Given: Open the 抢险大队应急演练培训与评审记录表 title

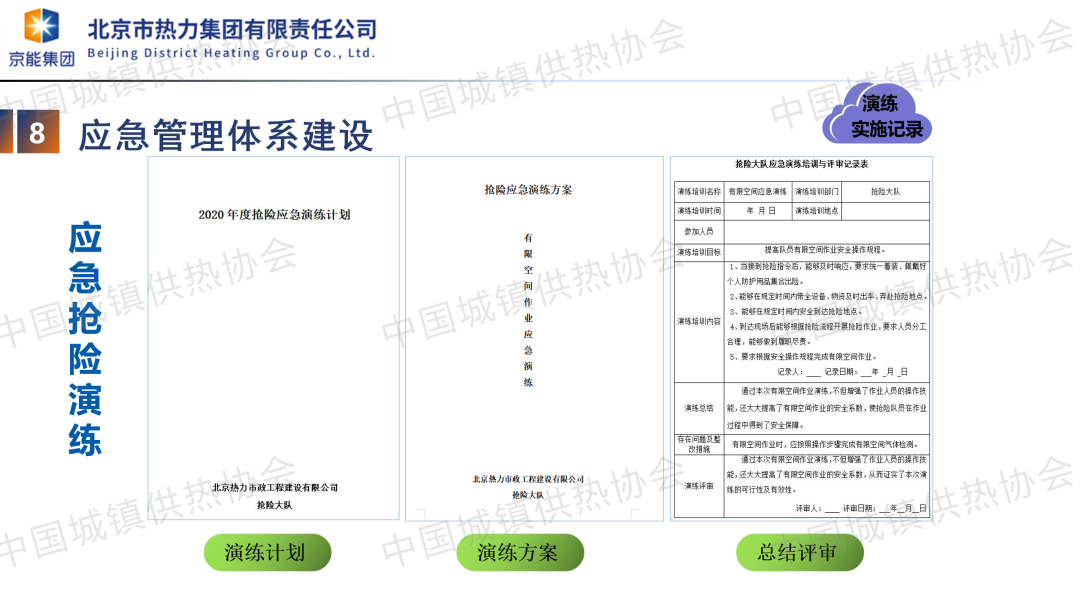Looking at the screenshot, I should coord(802,166).
